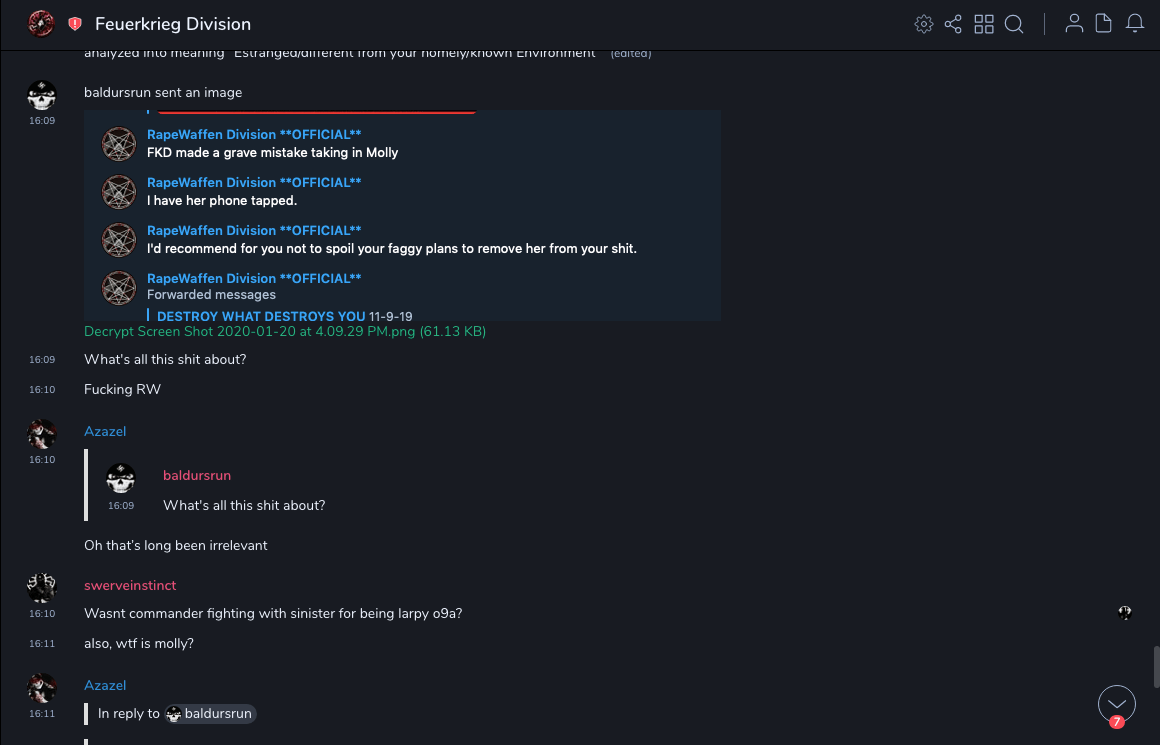
Task: Click the read receipt avatar on the right
Action: (1125, 613)
